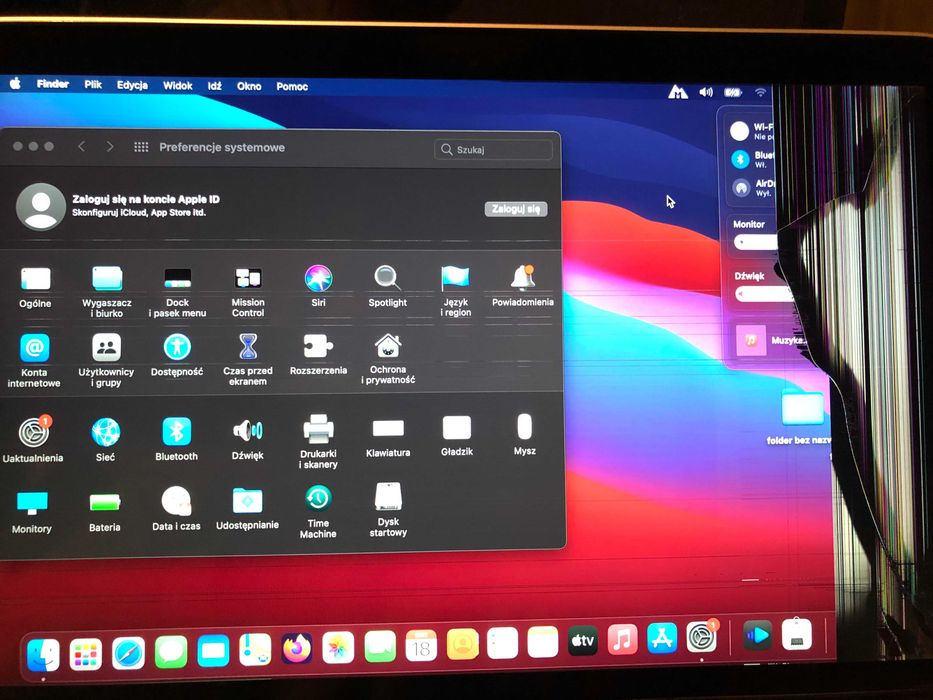Open Klawiatura preferences

[x=388, y=428]
